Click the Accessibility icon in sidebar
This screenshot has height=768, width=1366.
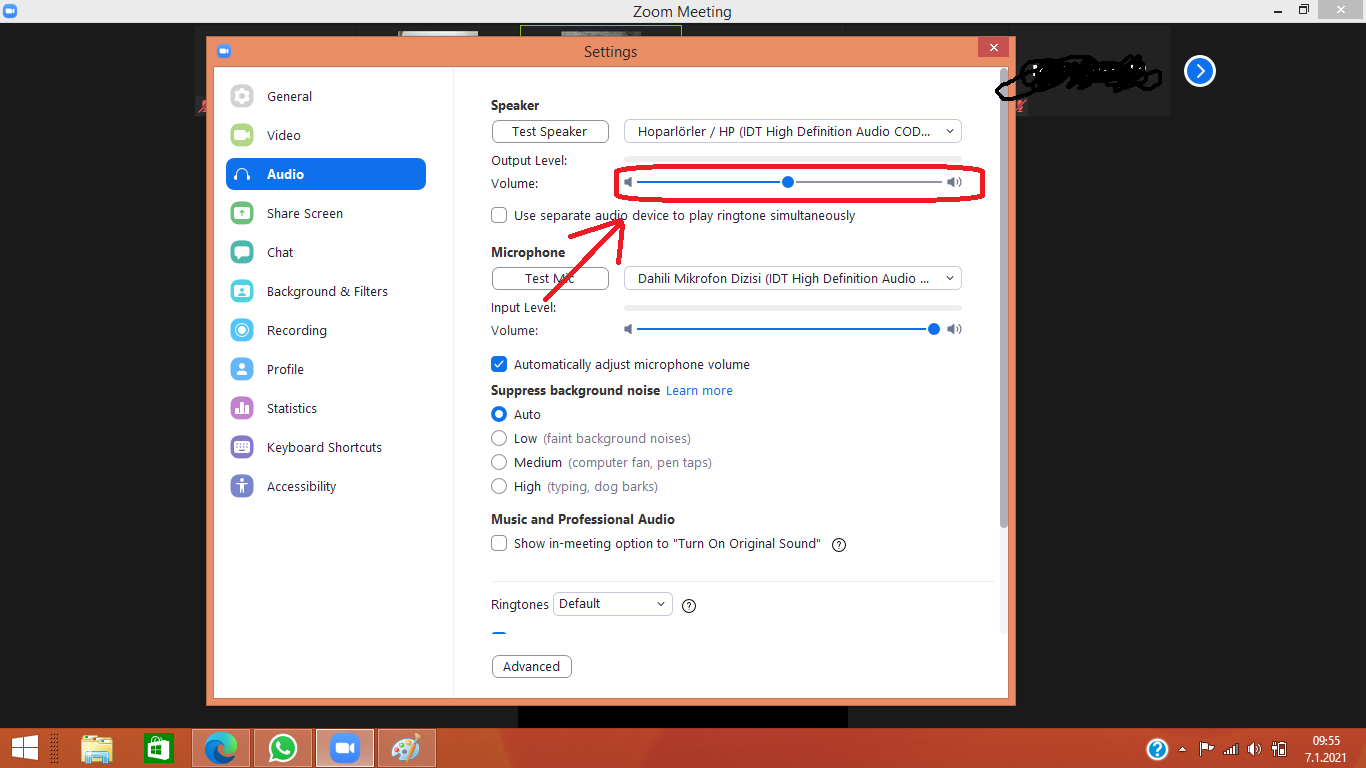tap(242, 486)
